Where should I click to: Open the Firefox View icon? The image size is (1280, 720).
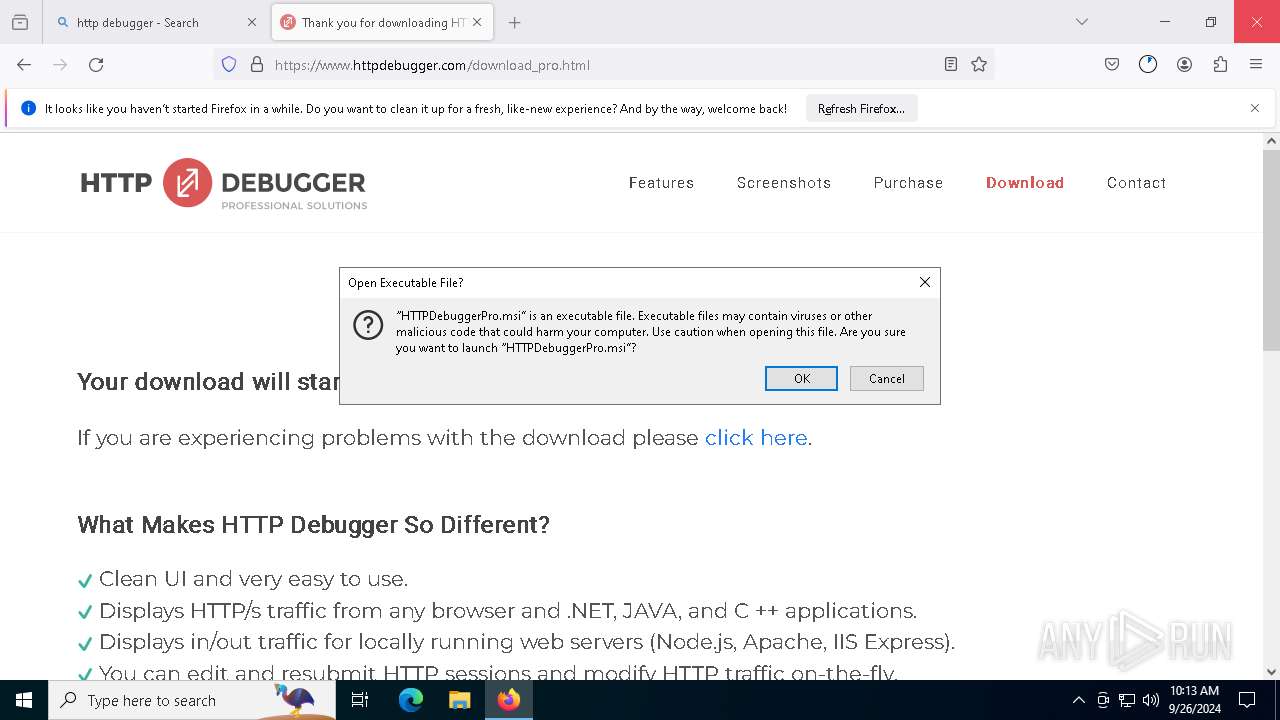click(x=20, y=22)
